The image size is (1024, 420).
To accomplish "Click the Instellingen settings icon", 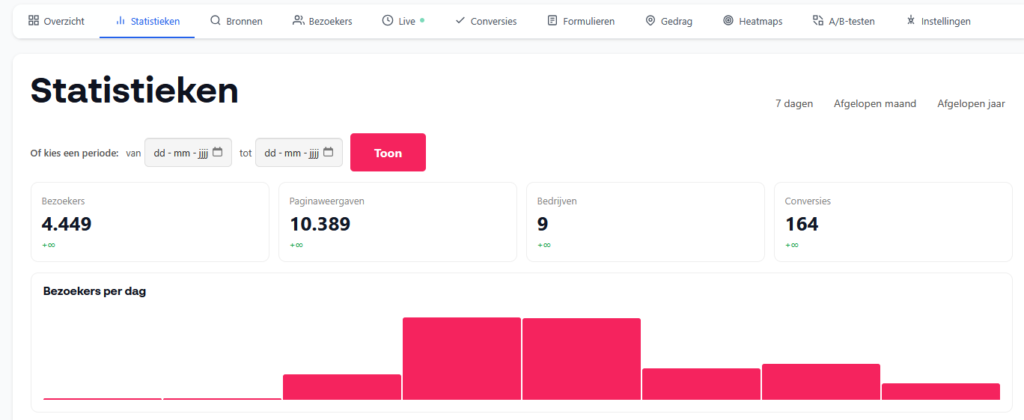I will click(911, 21).
